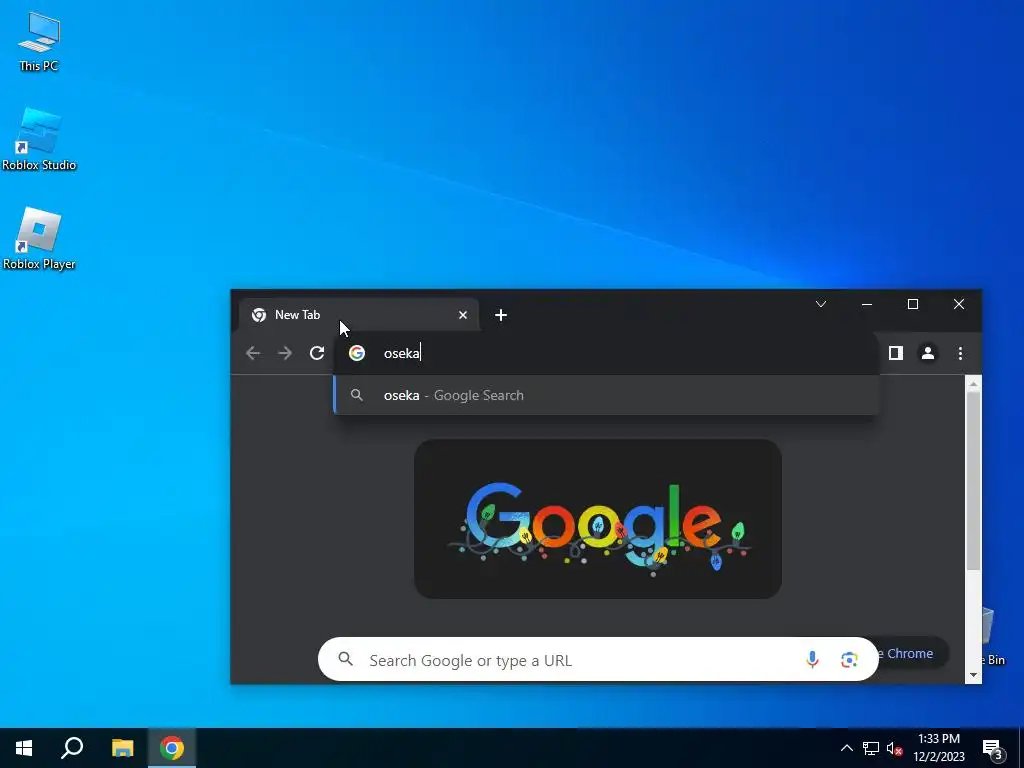Start voice search with microphone icon
This screenshot has height=768, width=1024.
click(x=812, y=660)
